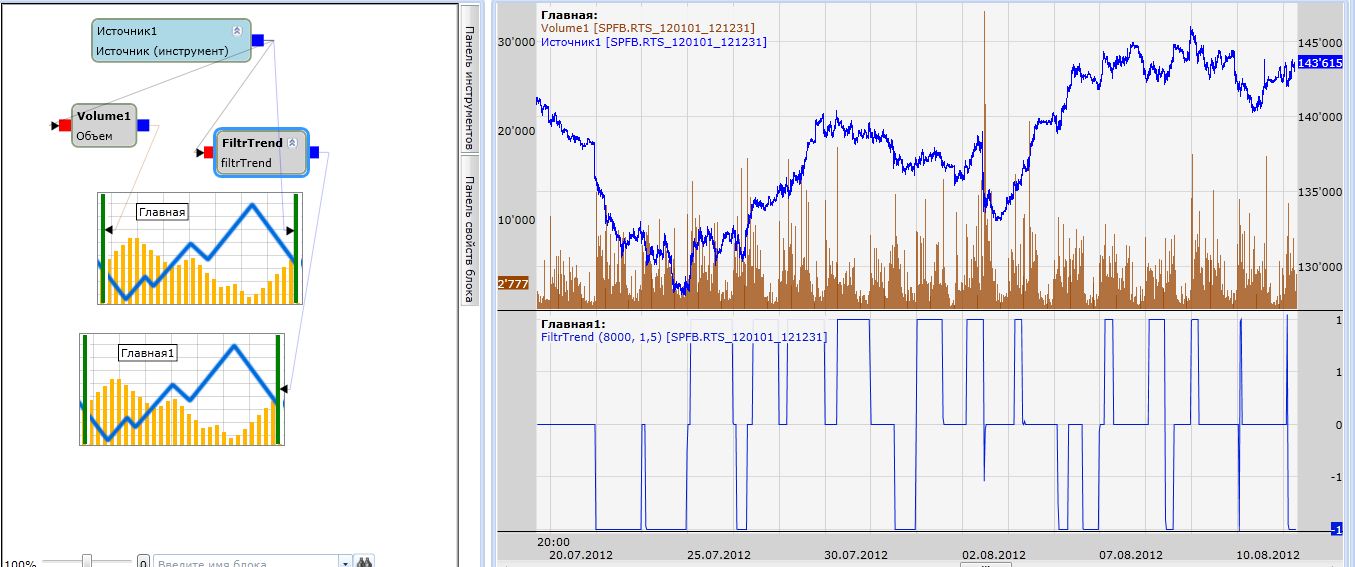Click the red input port of FiltrTrend

208,152
